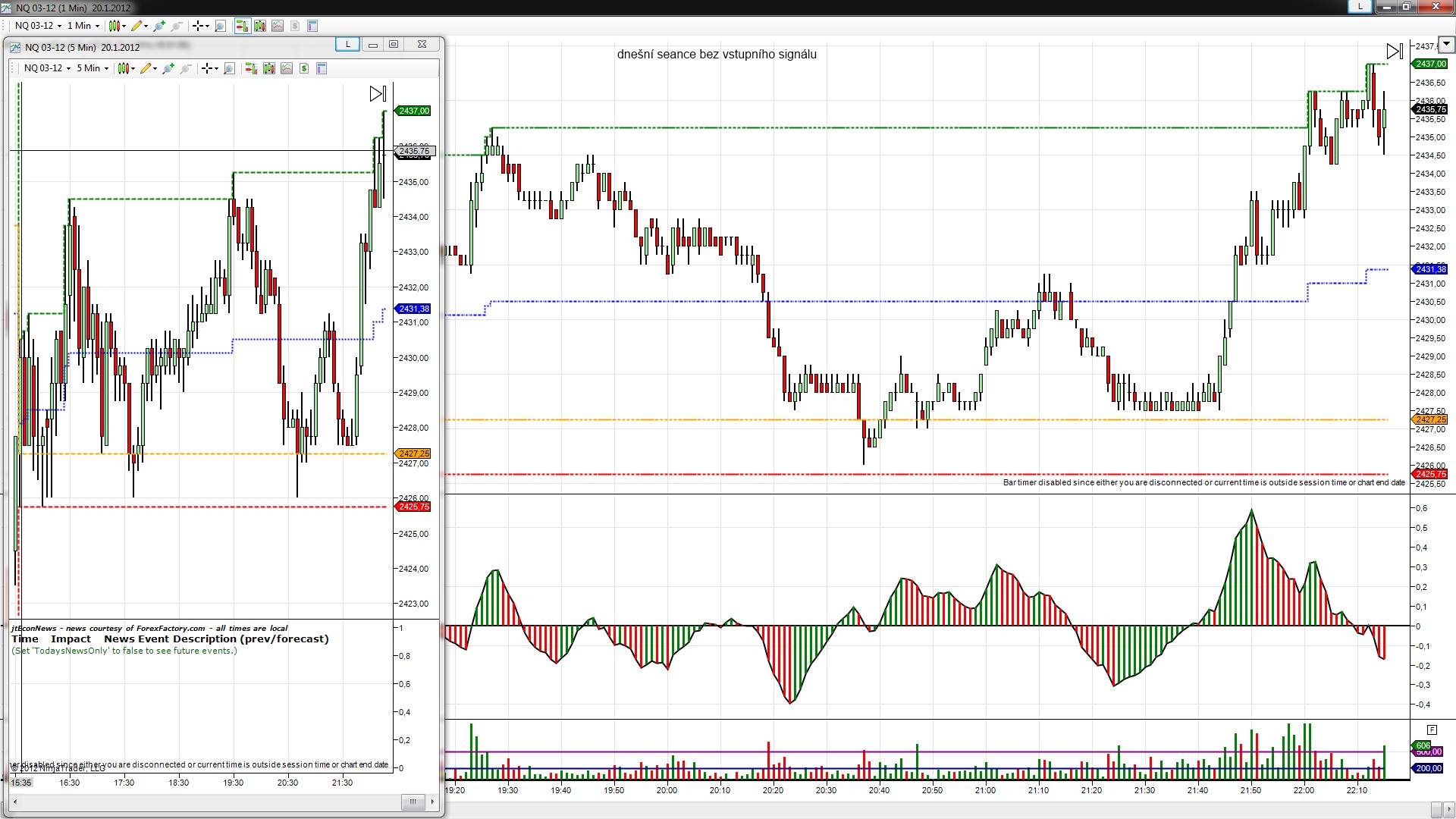
Task: Toggle Chart Trader in main 1 Min toolbar
Action: (242, 26)
